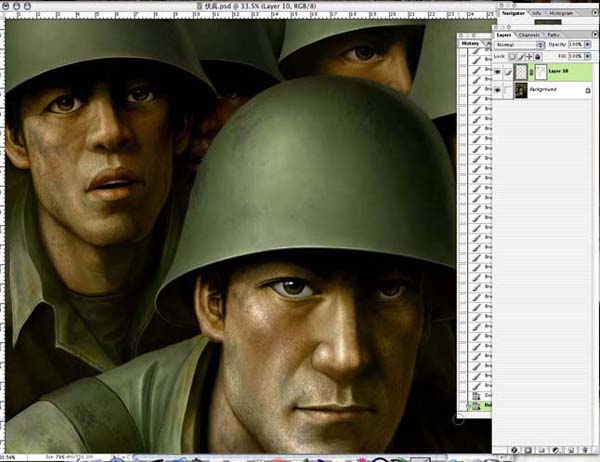Open the Layers panel options menu
The width and height of the screenshot is (600, 462).
pos(595,34)
